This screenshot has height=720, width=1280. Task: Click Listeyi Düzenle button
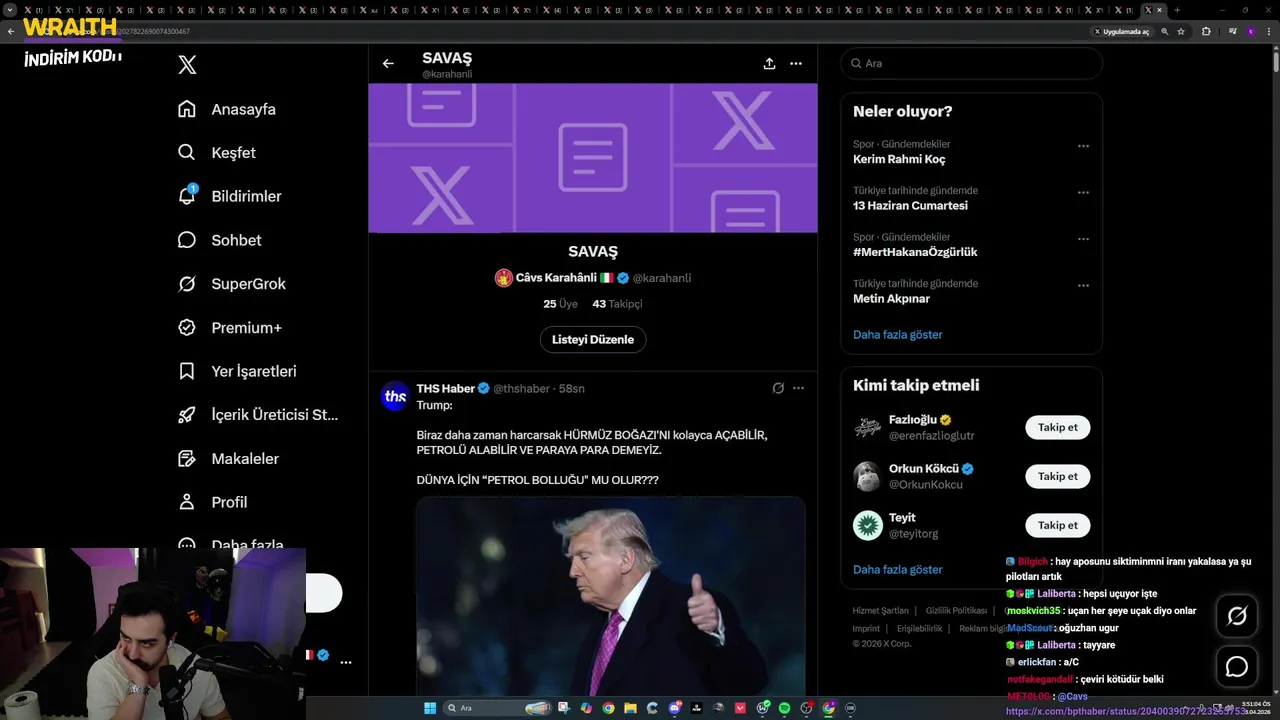593,339
